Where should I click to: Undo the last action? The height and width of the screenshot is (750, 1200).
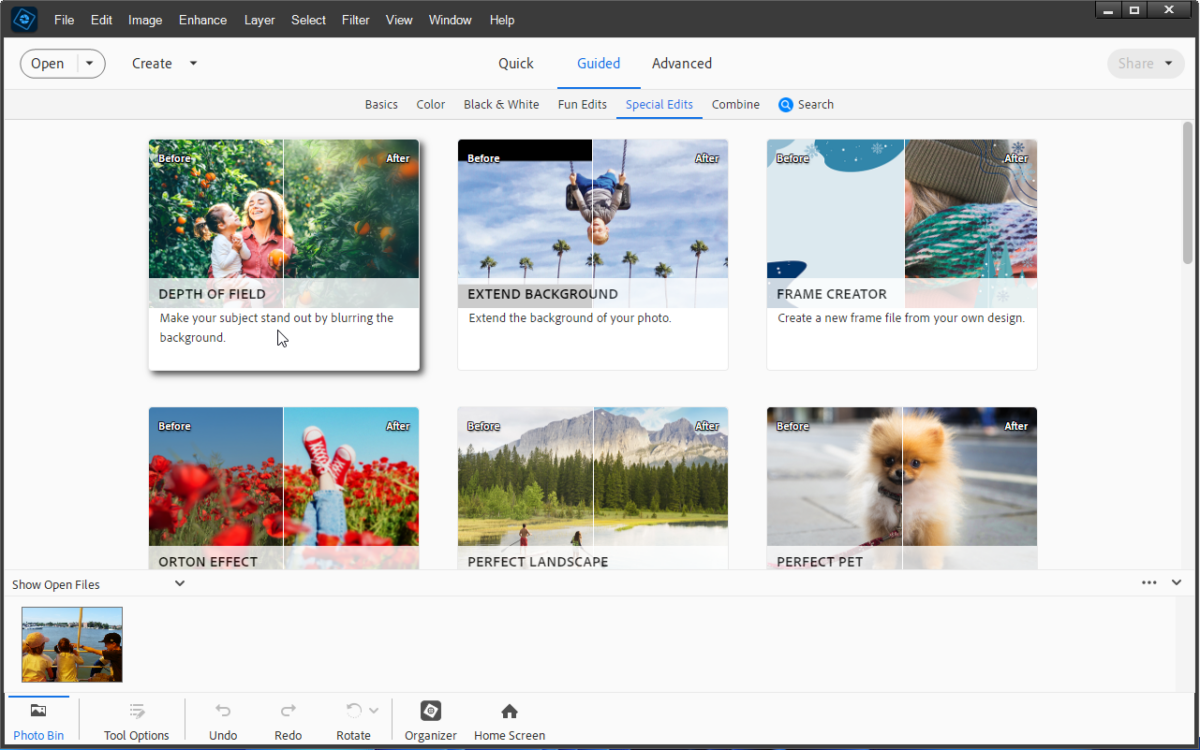click(x=222, y=718)
